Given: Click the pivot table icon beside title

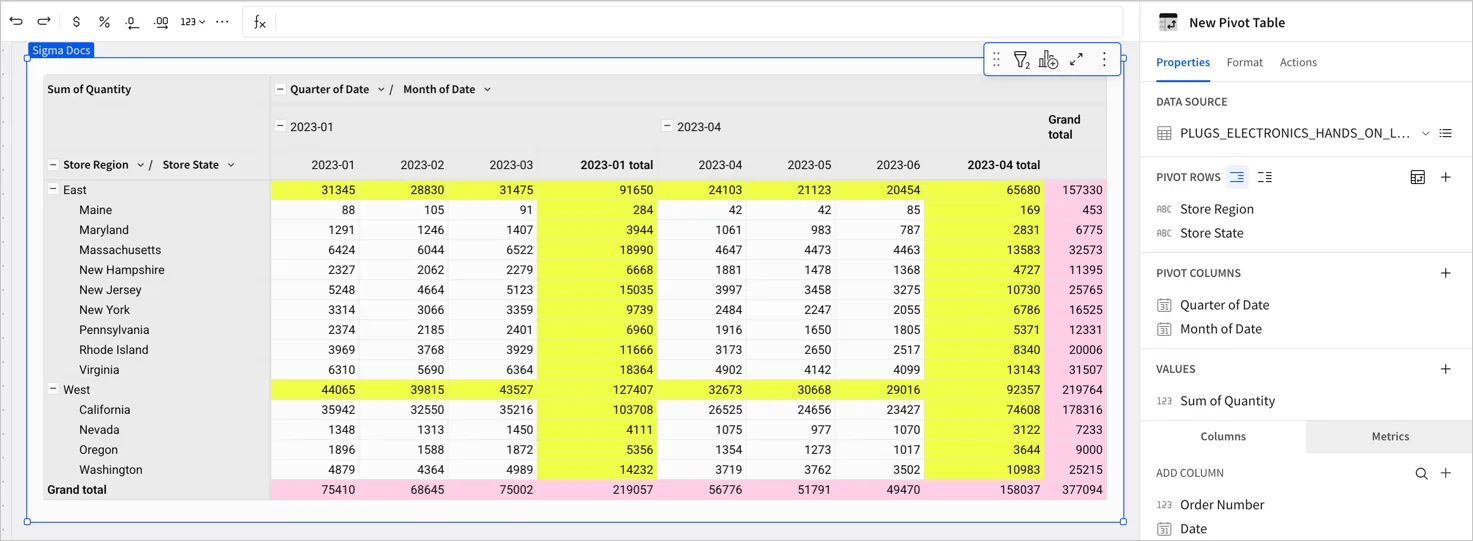Looking at the screenshot, I should 1168,22.
